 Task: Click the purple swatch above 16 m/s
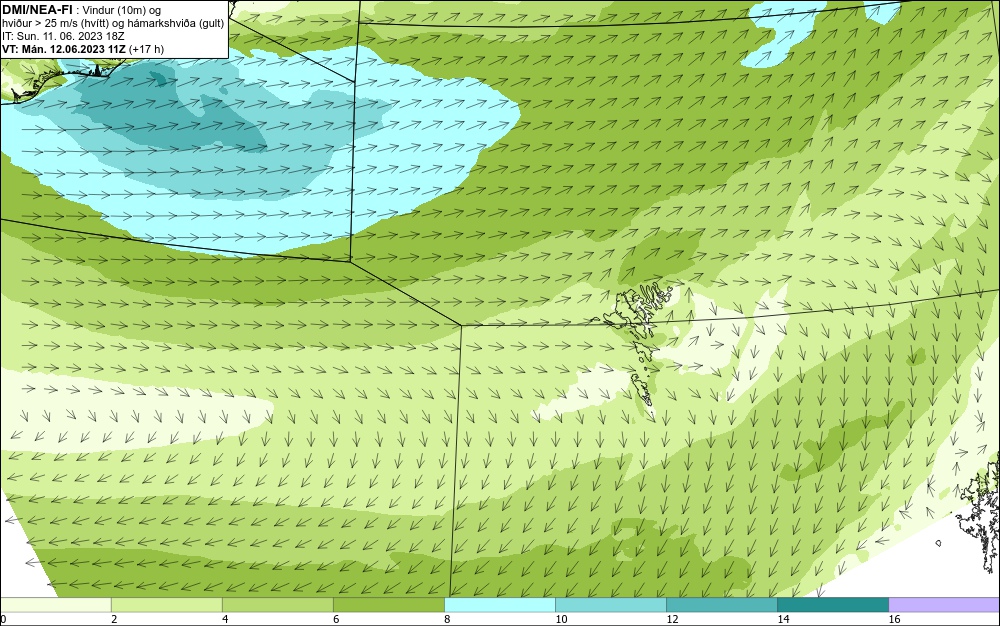point(944,604)
